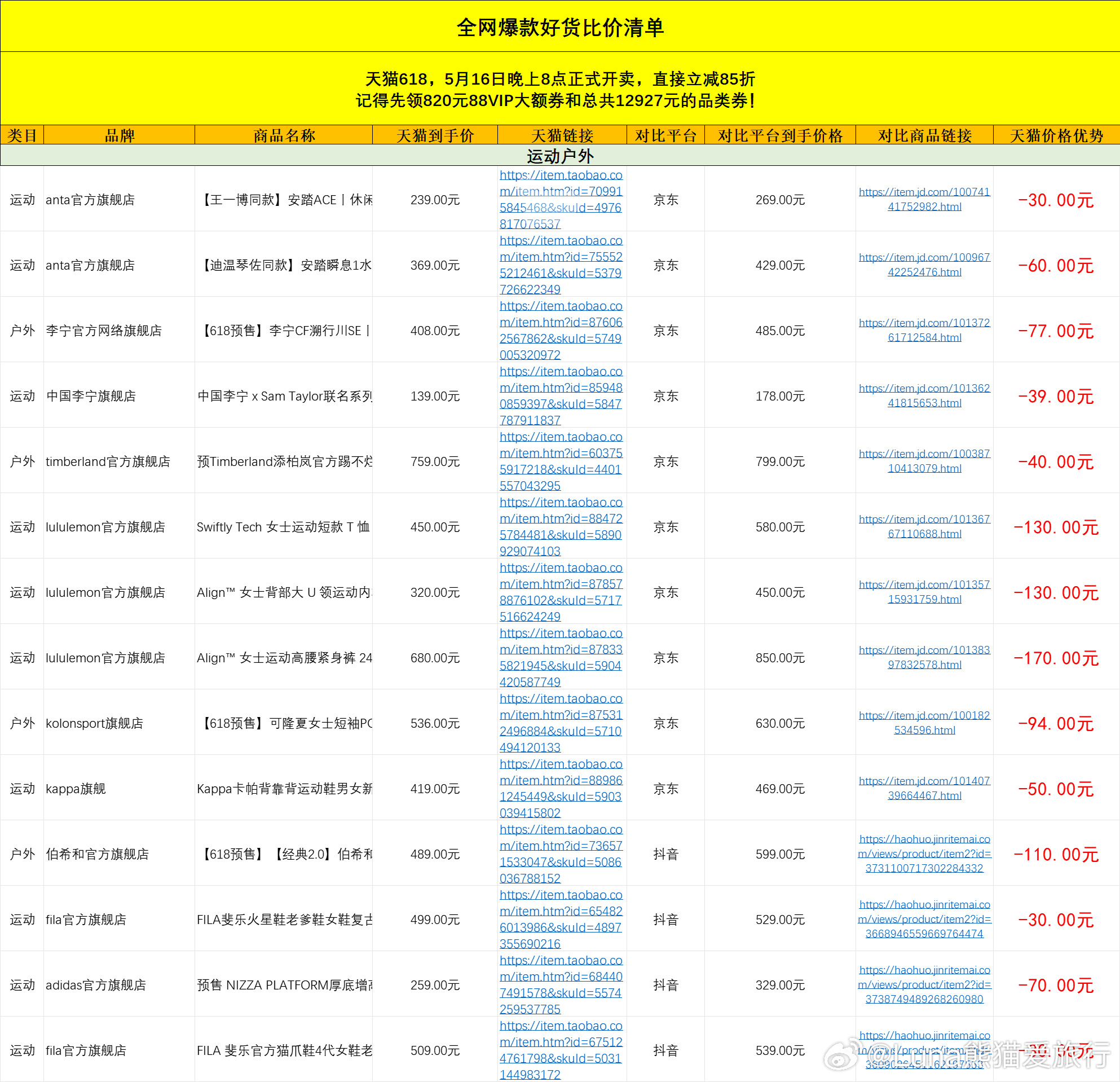Select the 对比商品链接 column header

[924, 135]
